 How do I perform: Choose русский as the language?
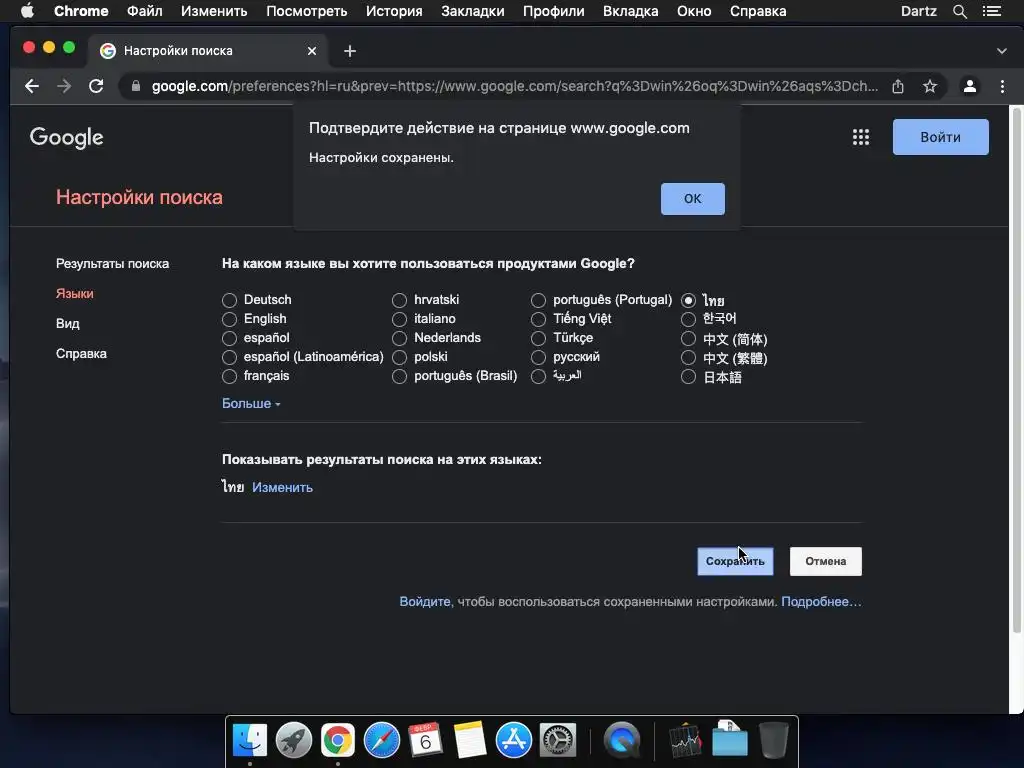[x=538, y=358]
